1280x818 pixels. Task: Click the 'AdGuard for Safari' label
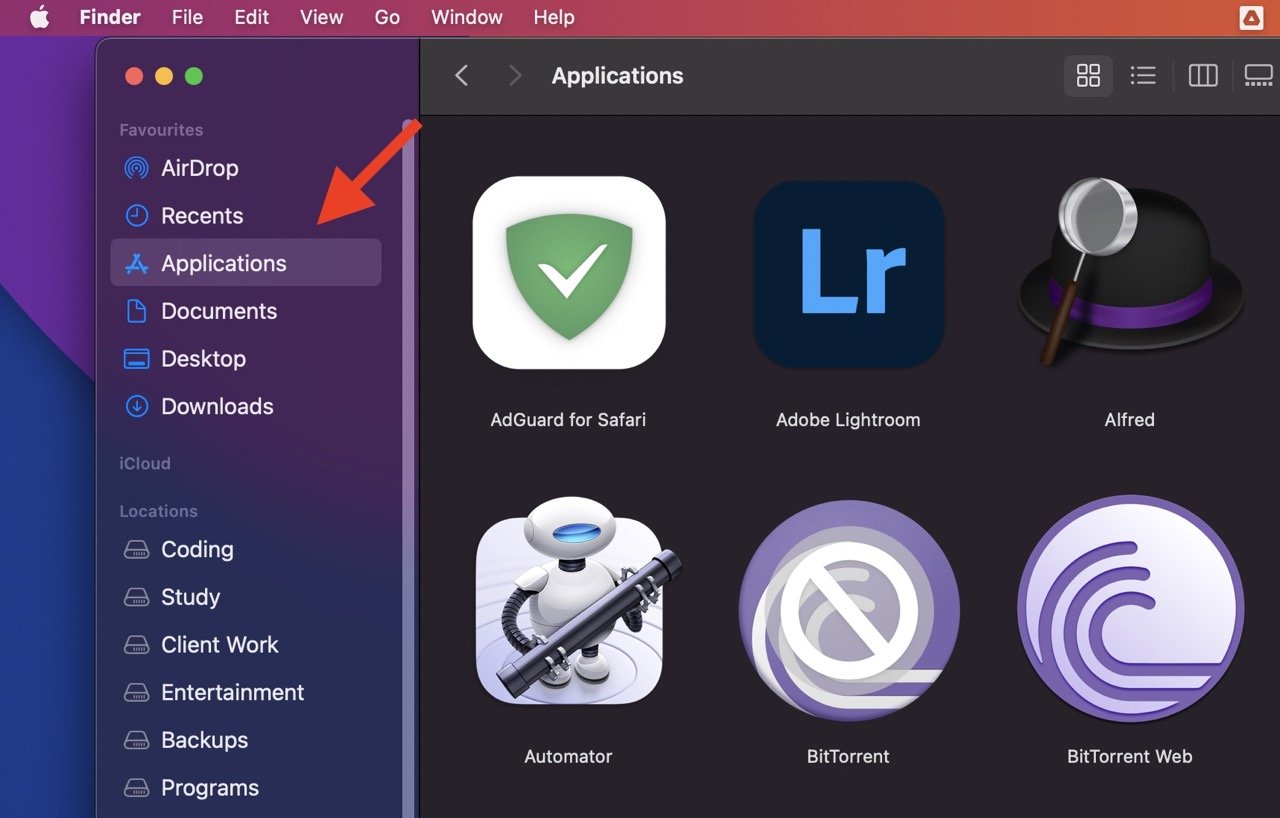click(x=568, y=420)
